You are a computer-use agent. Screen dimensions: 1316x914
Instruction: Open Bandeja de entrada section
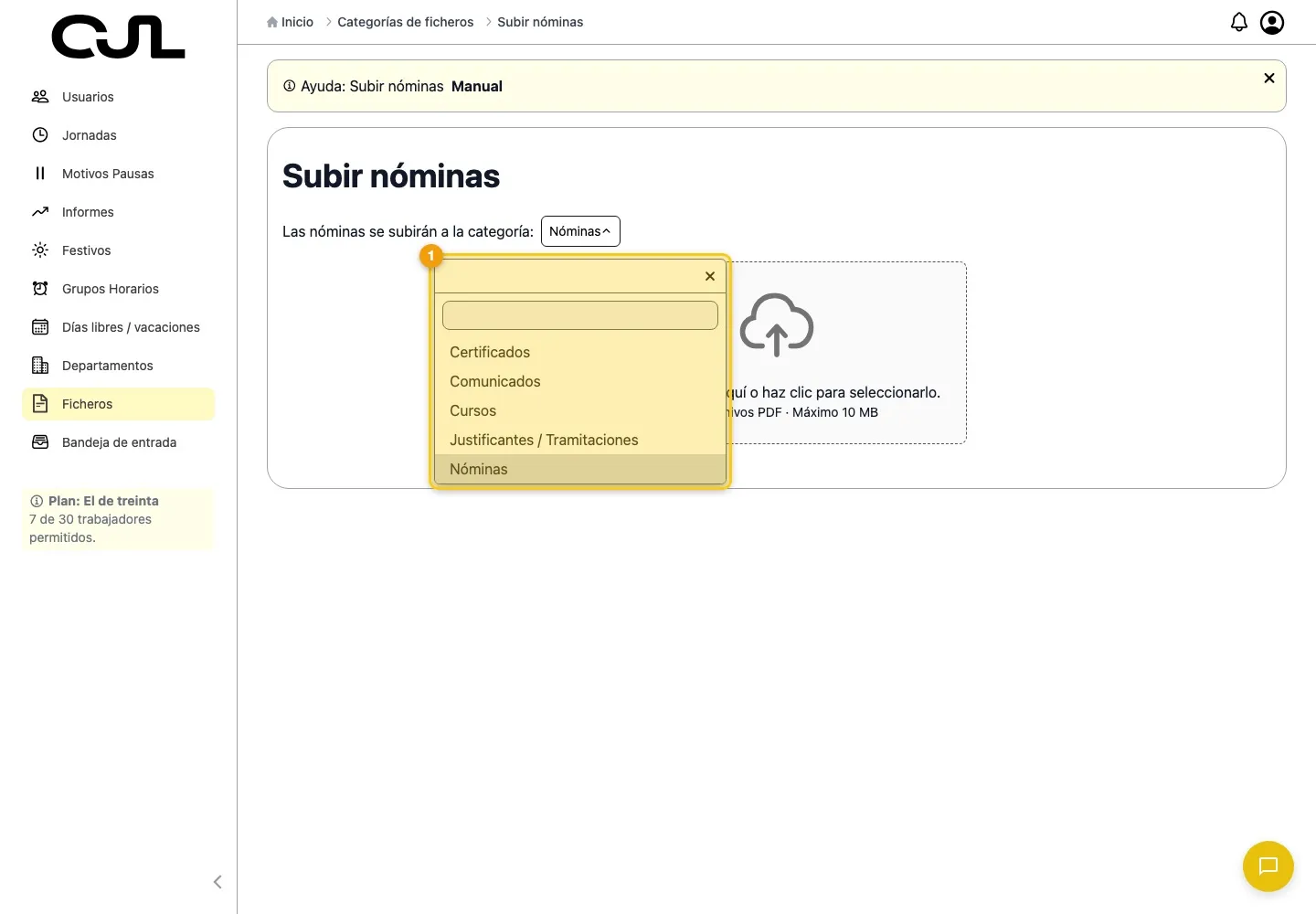coord(118,442)
